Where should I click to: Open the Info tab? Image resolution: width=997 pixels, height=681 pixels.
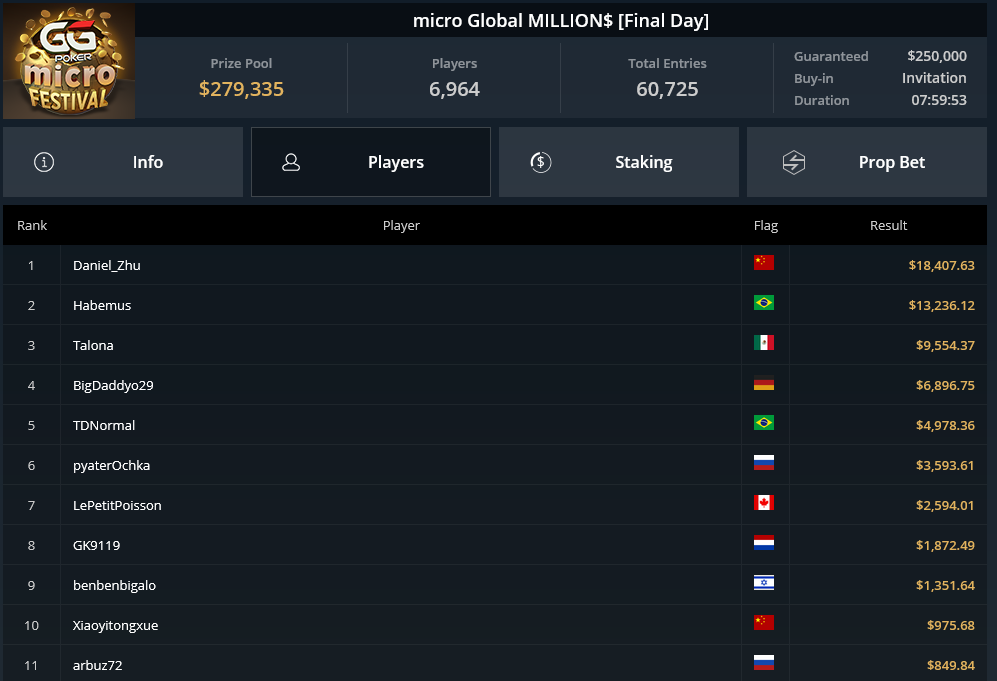click(x=123, y=162)
